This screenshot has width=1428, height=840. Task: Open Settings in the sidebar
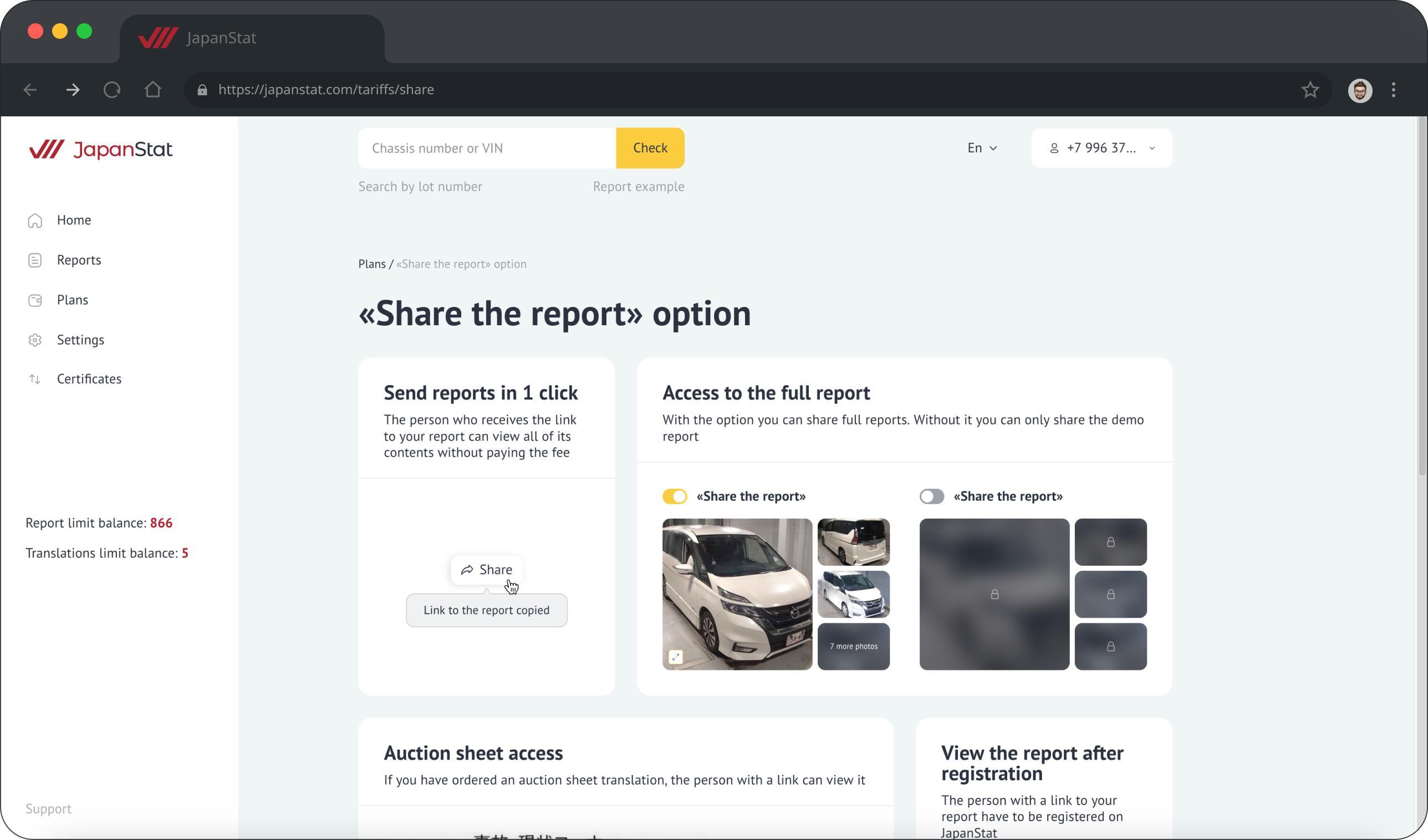pos(80,339)
